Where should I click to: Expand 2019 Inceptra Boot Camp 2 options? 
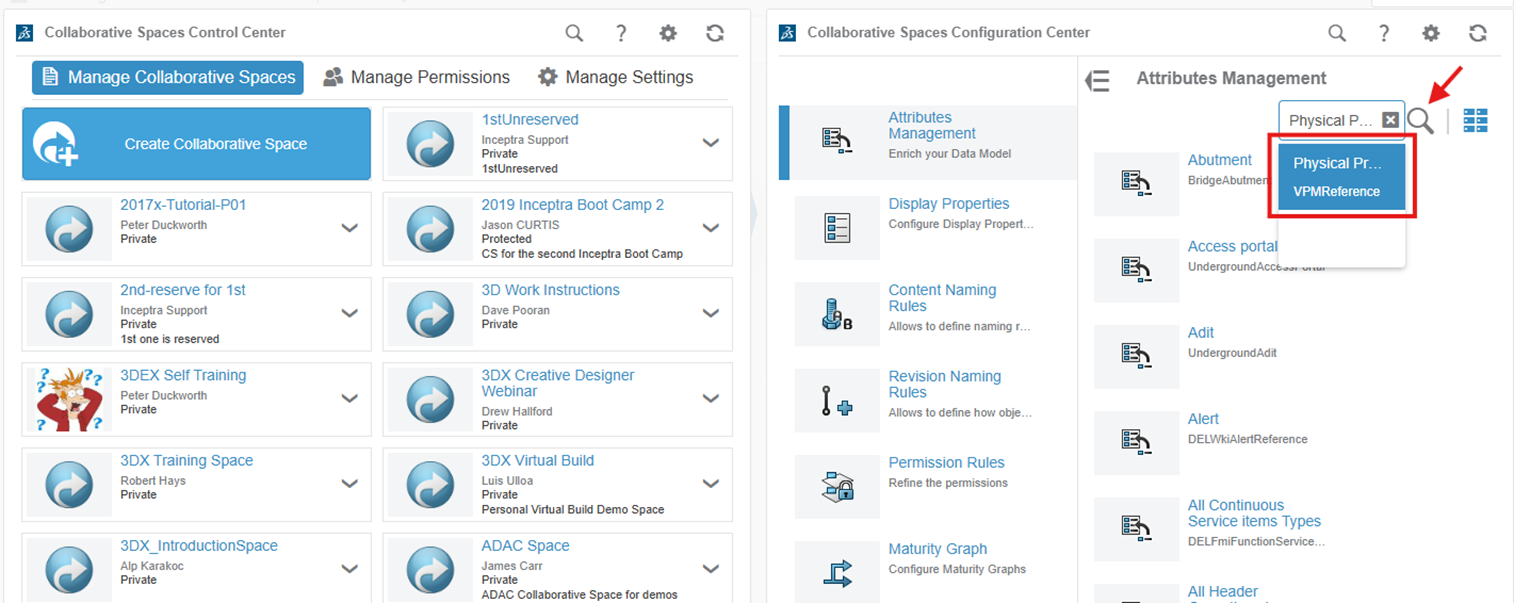pos(711,228)
